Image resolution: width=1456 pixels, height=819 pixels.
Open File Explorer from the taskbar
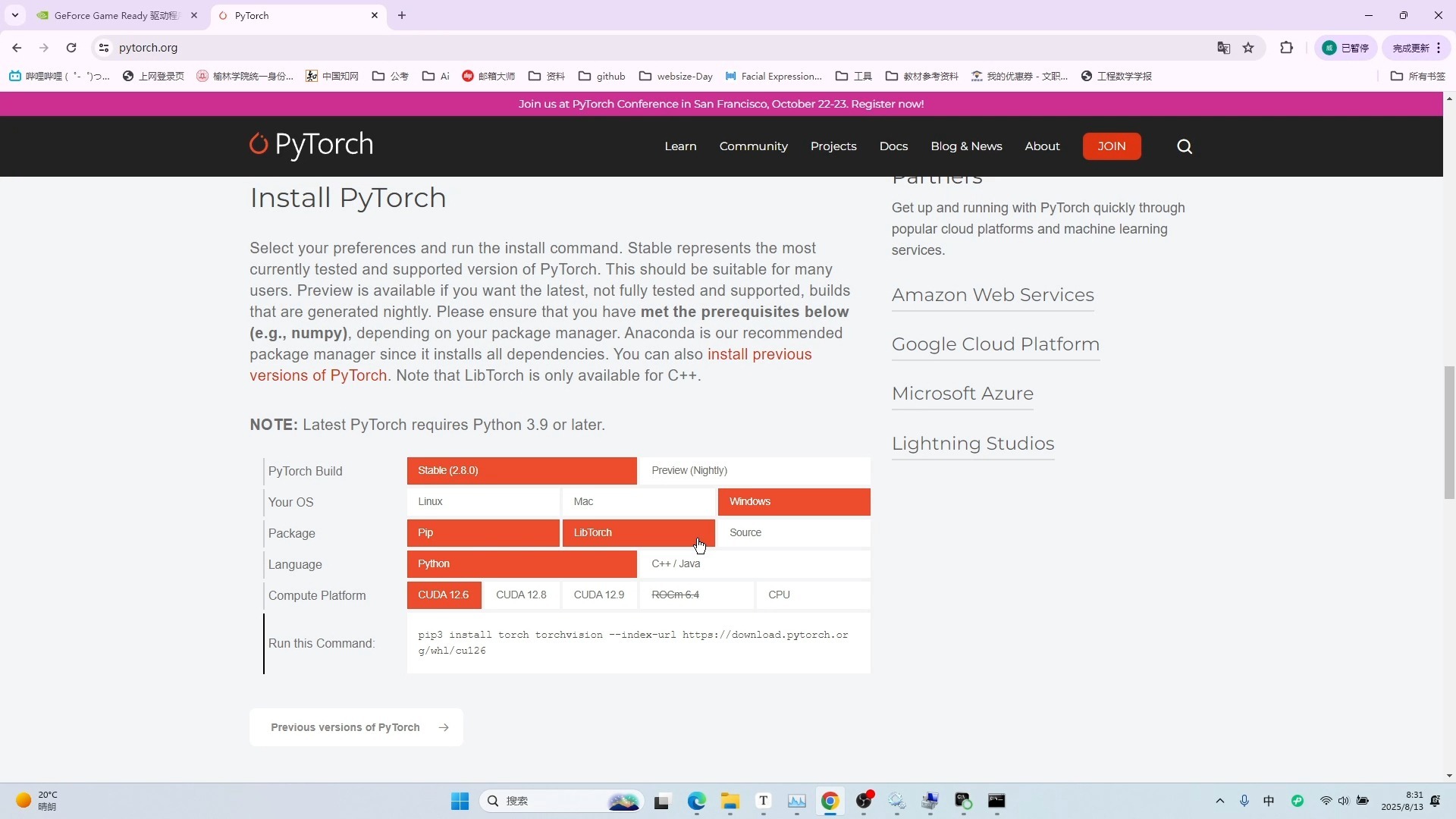point(730,801)
